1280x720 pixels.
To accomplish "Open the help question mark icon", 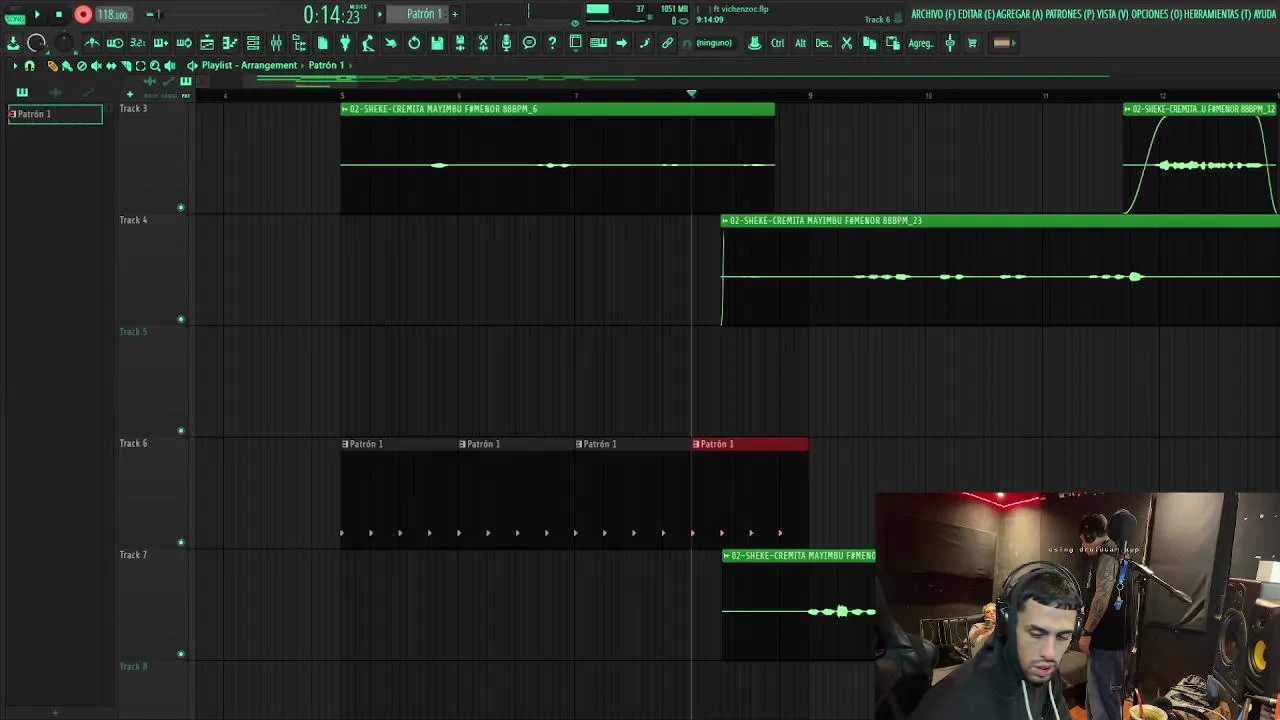I will (x=552, y=43).
